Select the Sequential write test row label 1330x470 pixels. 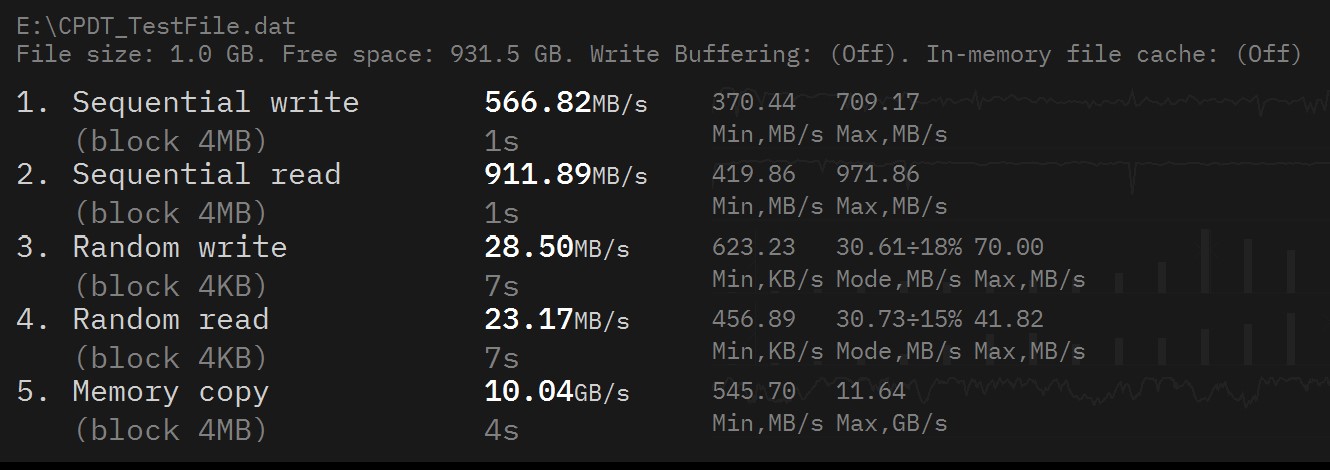215,102
